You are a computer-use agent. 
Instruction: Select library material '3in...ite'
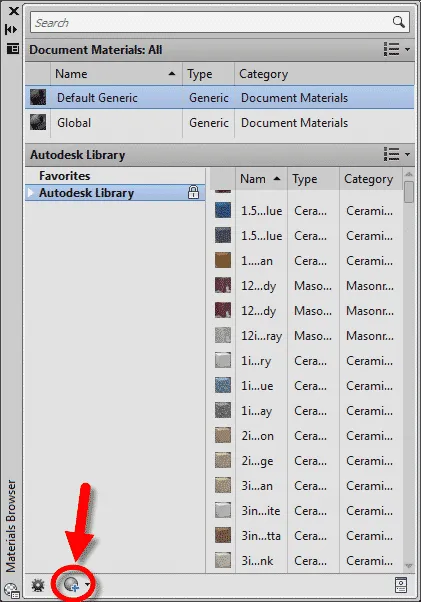(306, 511)
